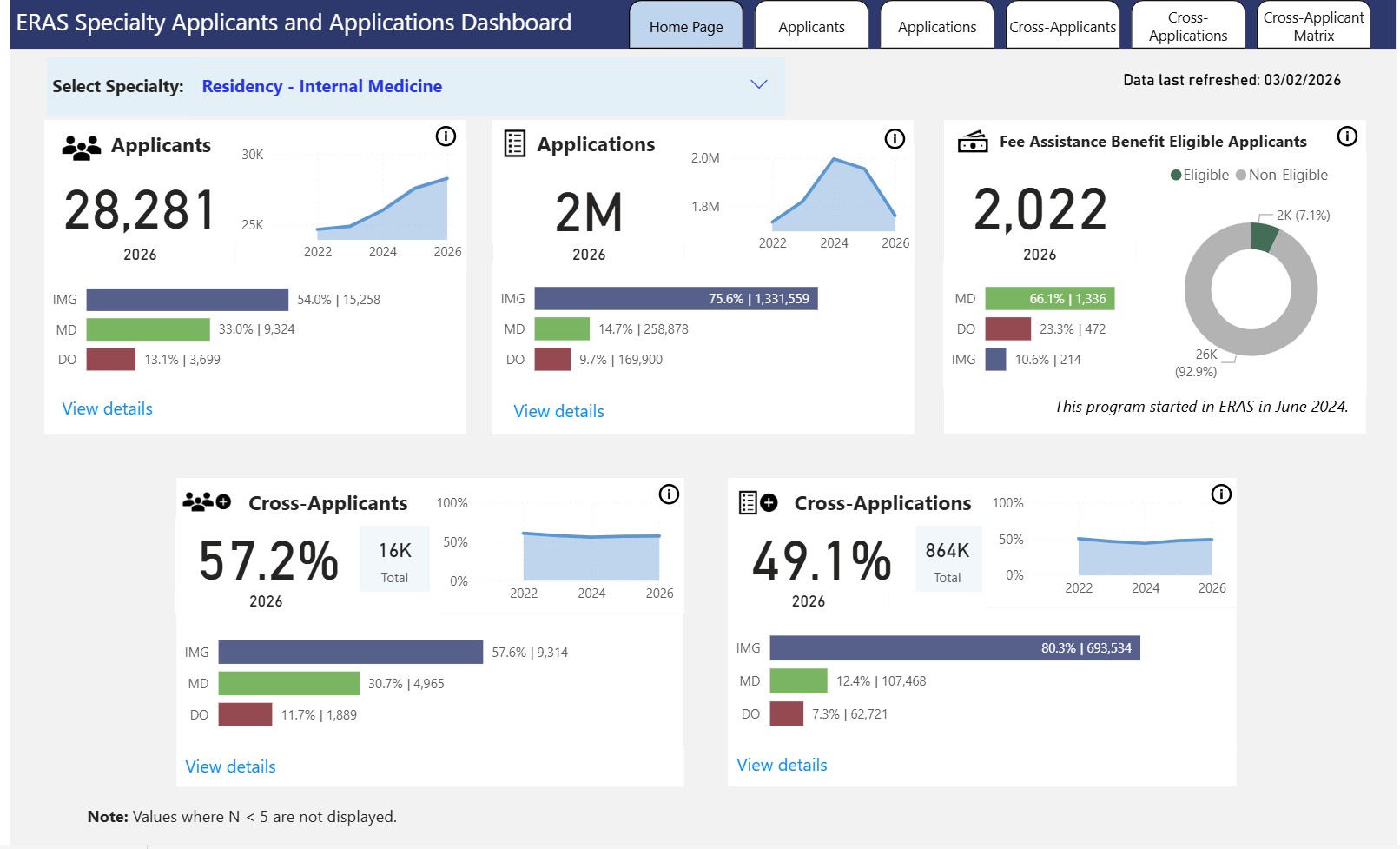Screen dimensions: 1400x849
Task: Toggle the Non-Eligible legend item
Action: coord(1281,175)
